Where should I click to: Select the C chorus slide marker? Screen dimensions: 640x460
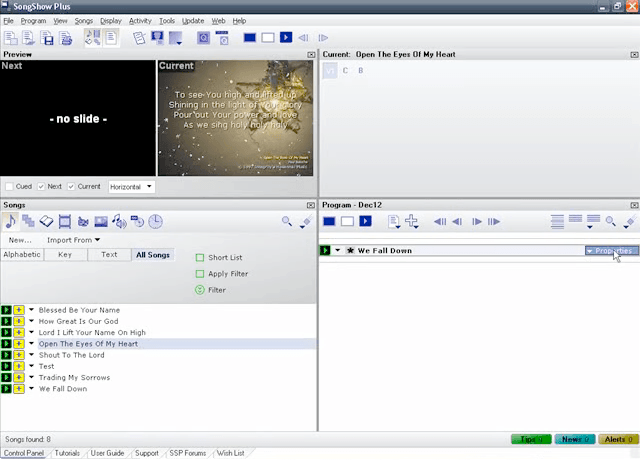(x=345, y=71)
